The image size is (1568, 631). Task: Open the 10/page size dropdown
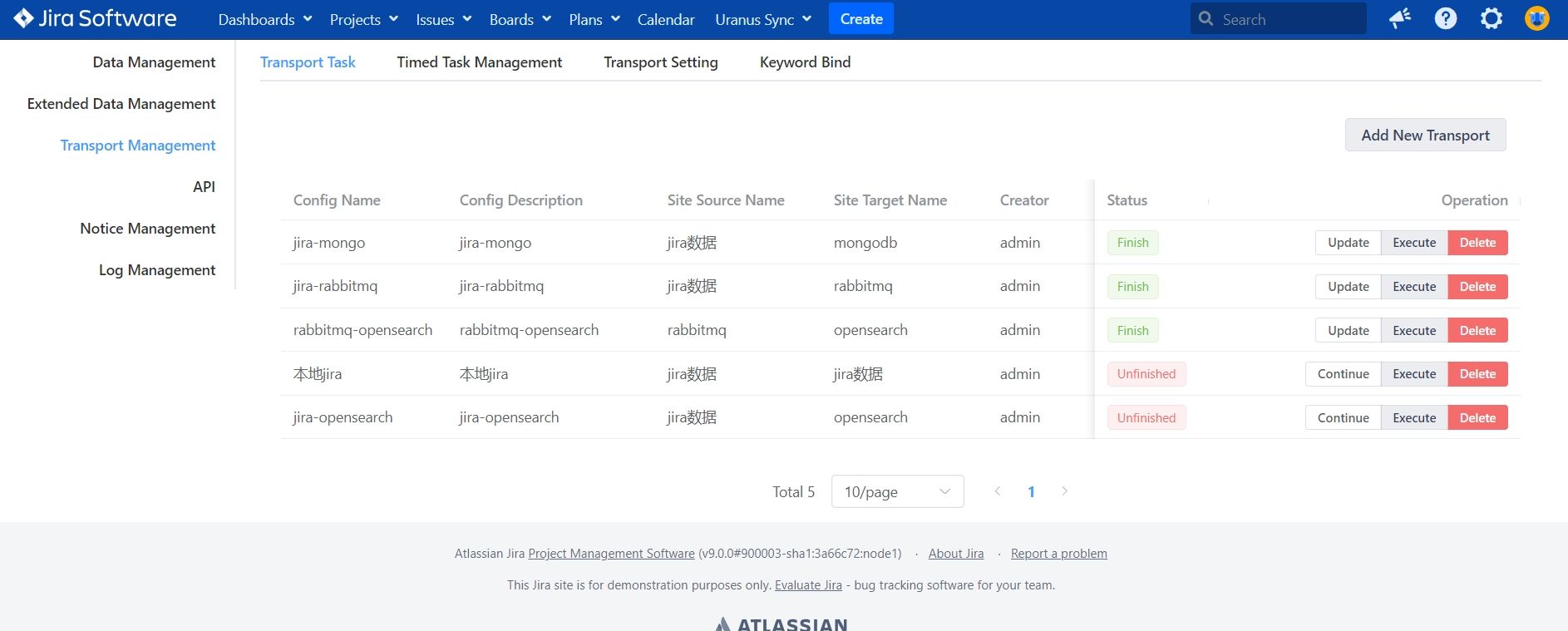[897, 491]
